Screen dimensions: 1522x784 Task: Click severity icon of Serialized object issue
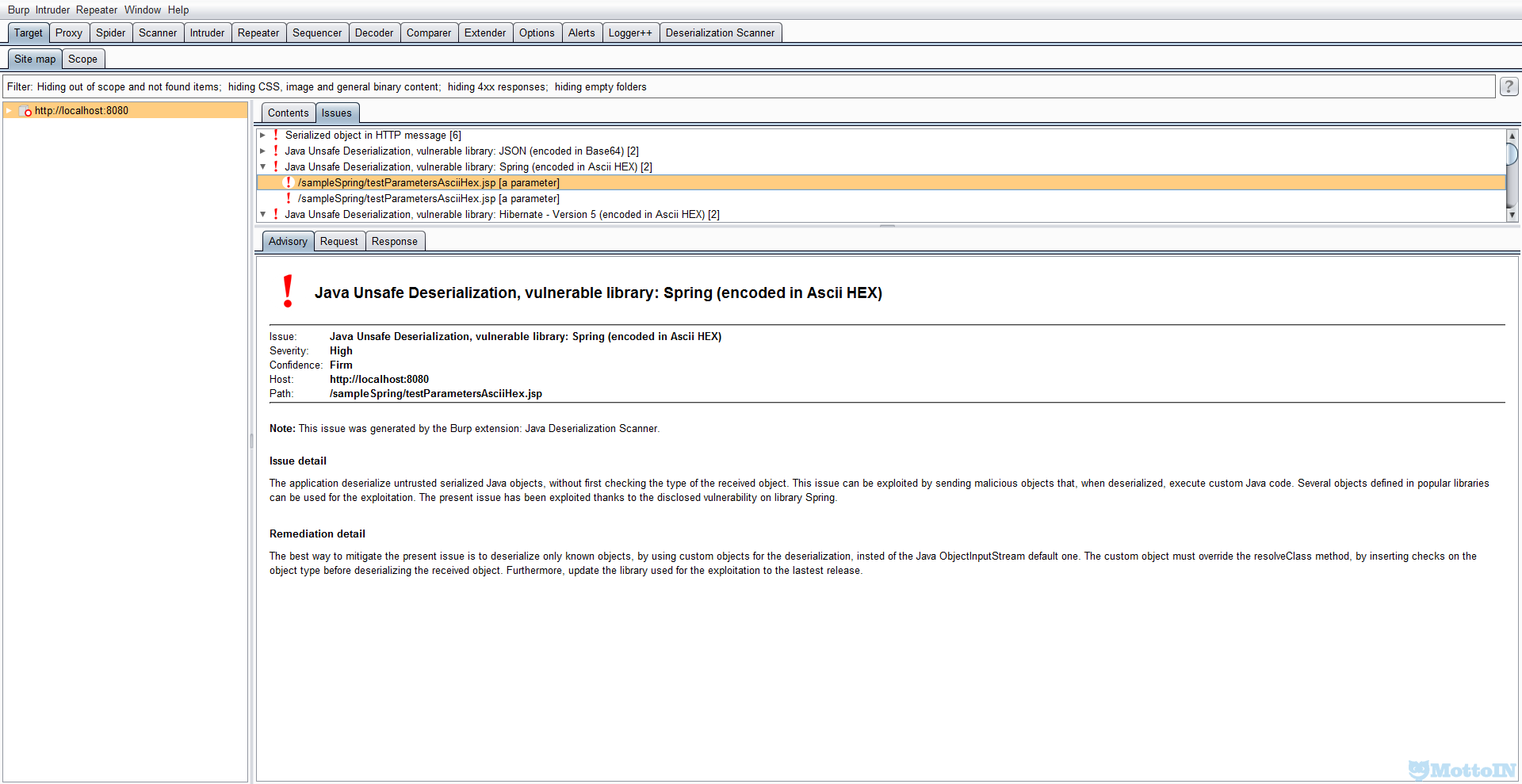point(276,135)
